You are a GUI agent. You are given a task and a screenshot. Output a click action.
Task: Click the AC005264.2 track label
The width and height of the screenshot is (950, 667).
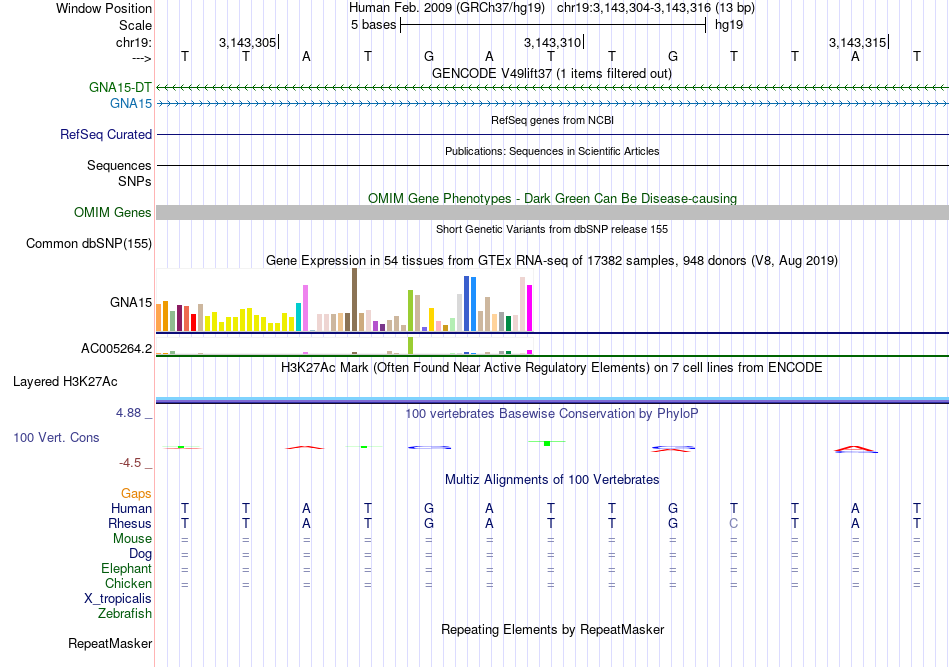[116, 348]
